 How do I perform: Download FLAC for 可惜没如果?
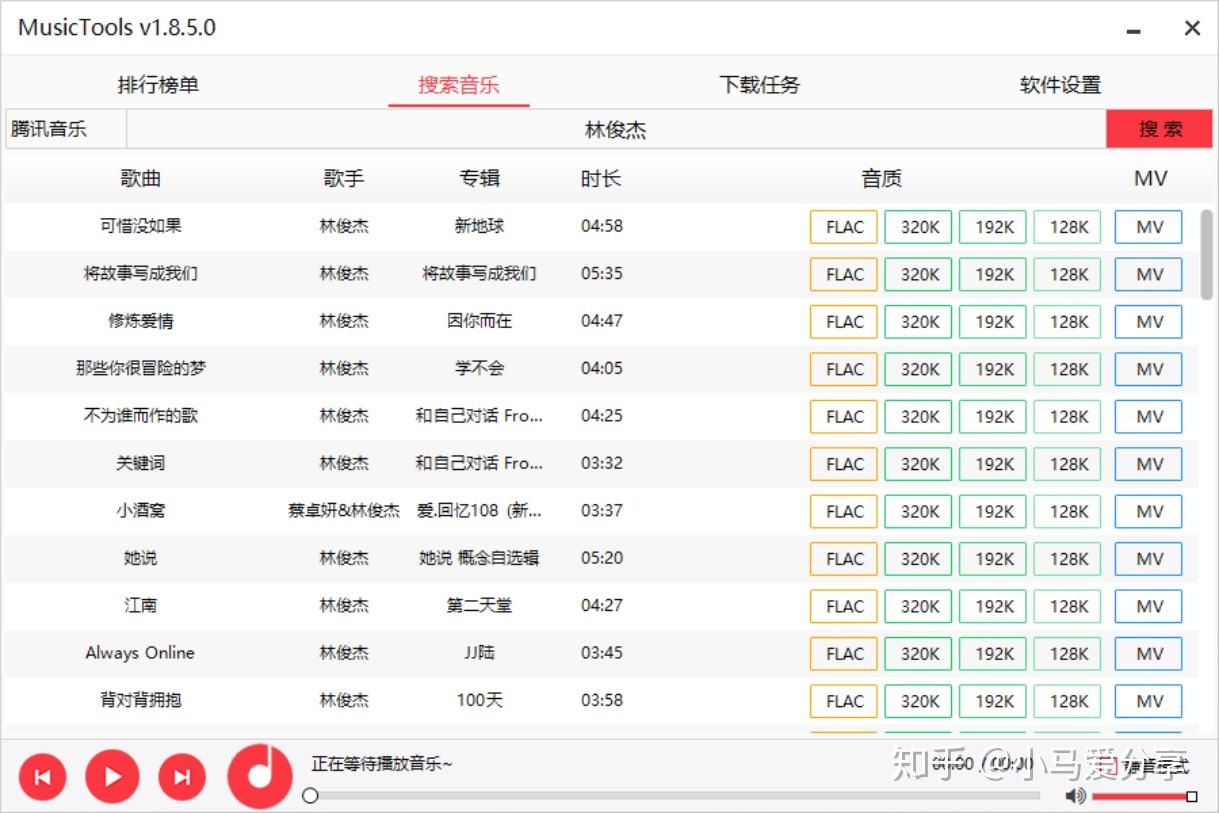click(x=844, y=227)
